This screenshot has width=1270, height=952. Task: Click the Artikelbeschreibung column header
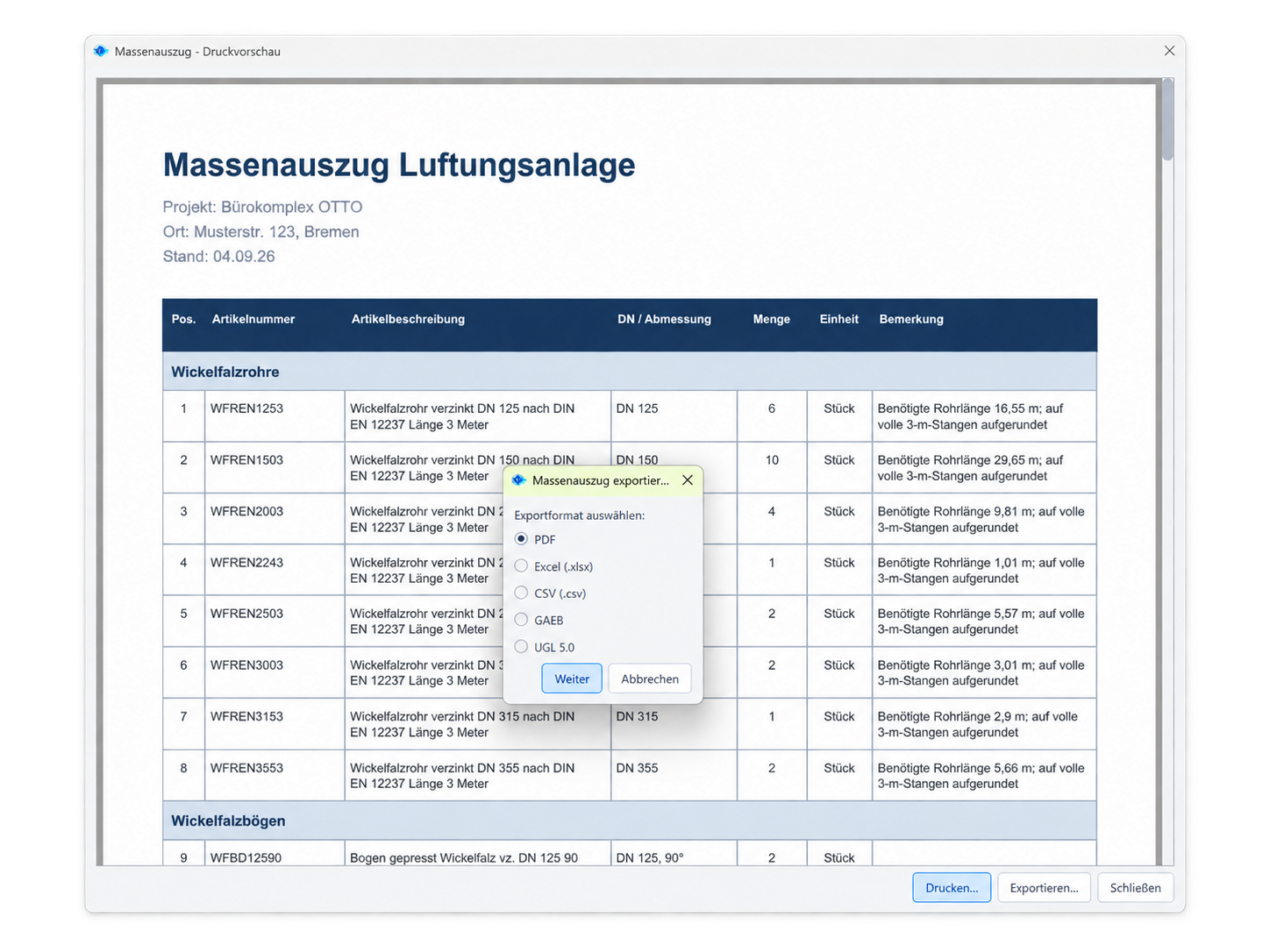tap(408, 319)
